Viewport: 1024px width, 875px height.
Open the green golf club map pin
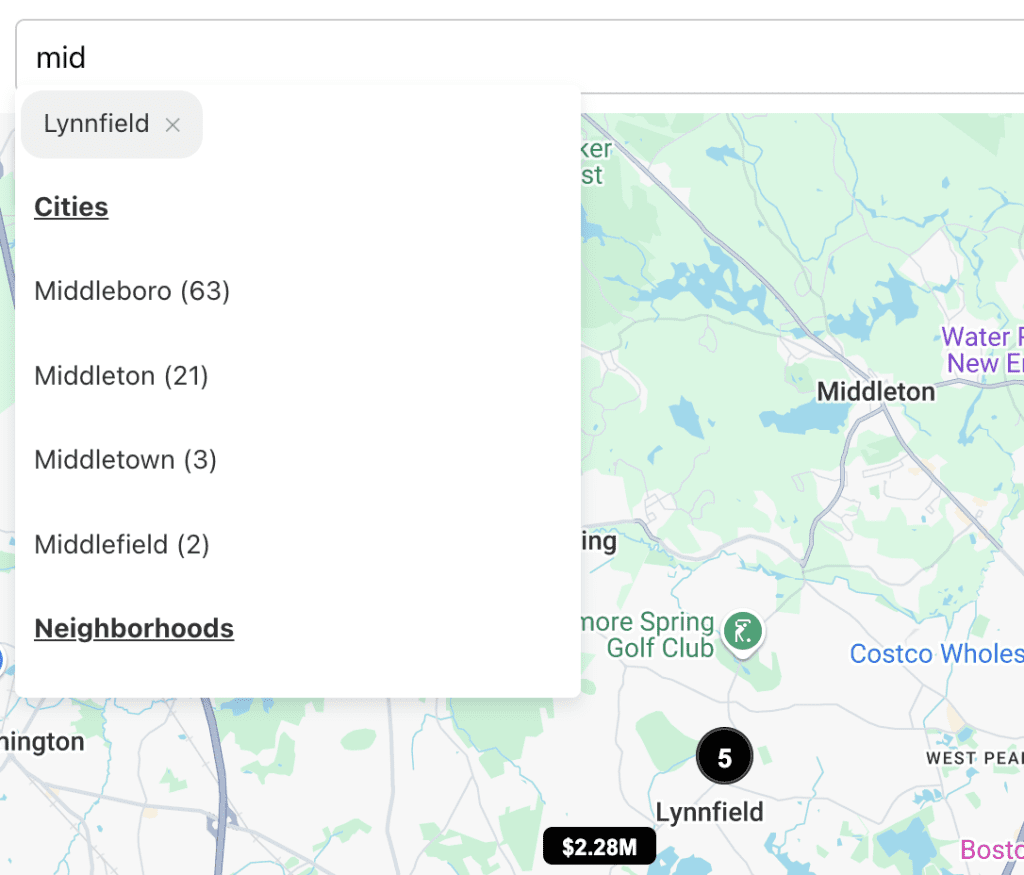tap(742, 631)
